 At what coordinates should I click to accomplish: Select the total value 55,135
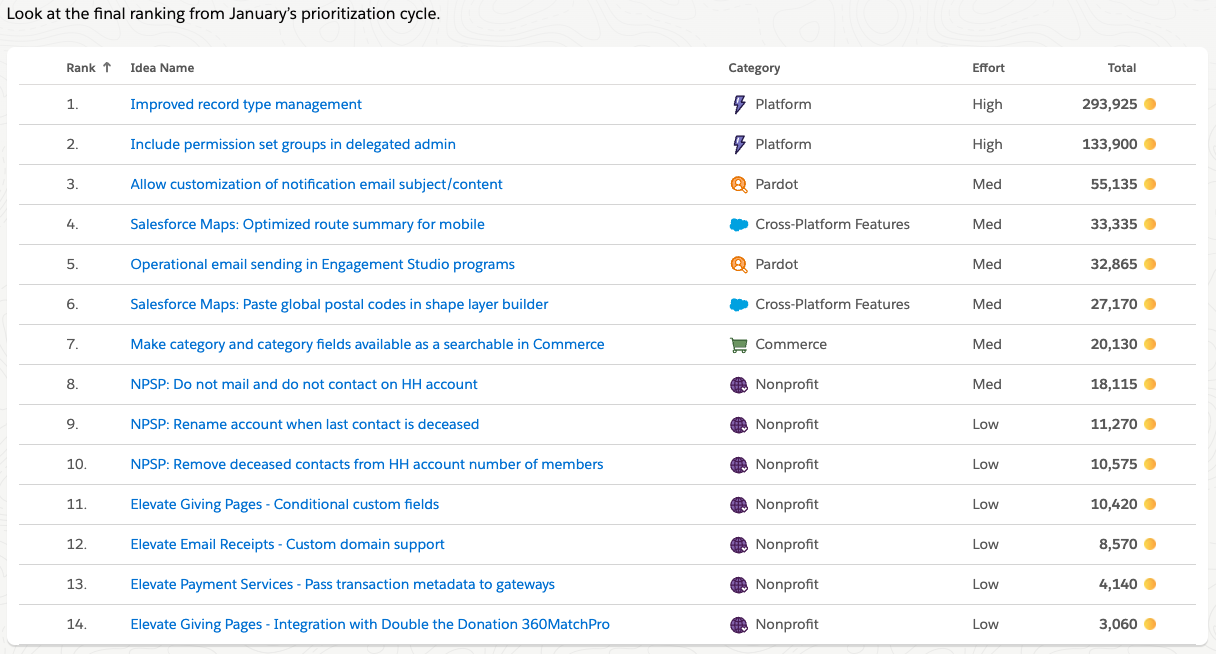point(1114,184)
